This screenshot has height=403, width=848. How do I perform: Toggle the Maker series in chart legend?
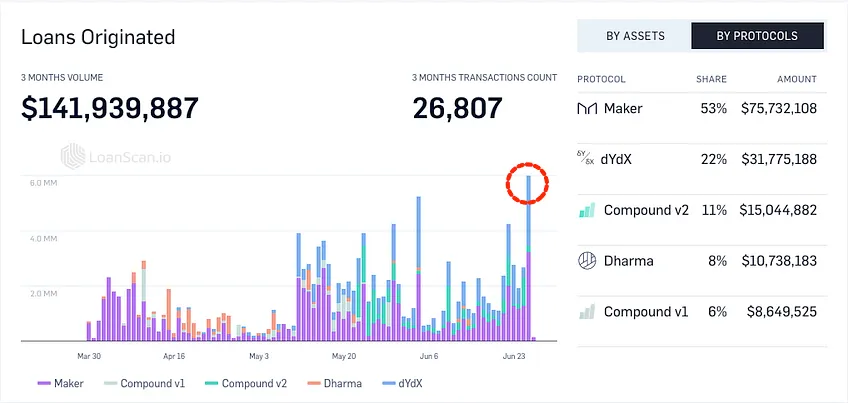tap(61, 384)
